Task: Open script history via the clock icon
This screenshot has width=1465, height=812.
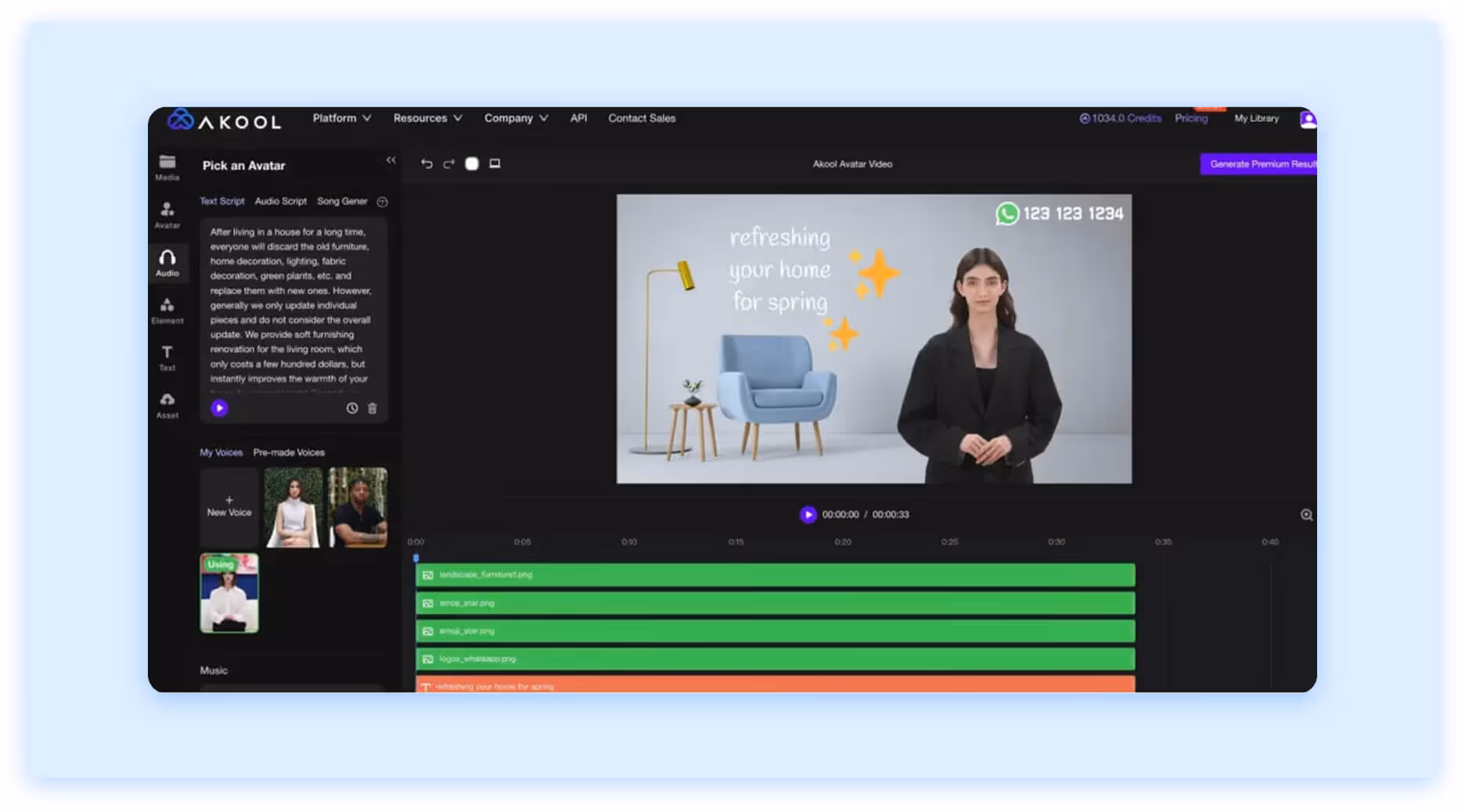Action: click(351, 408)
